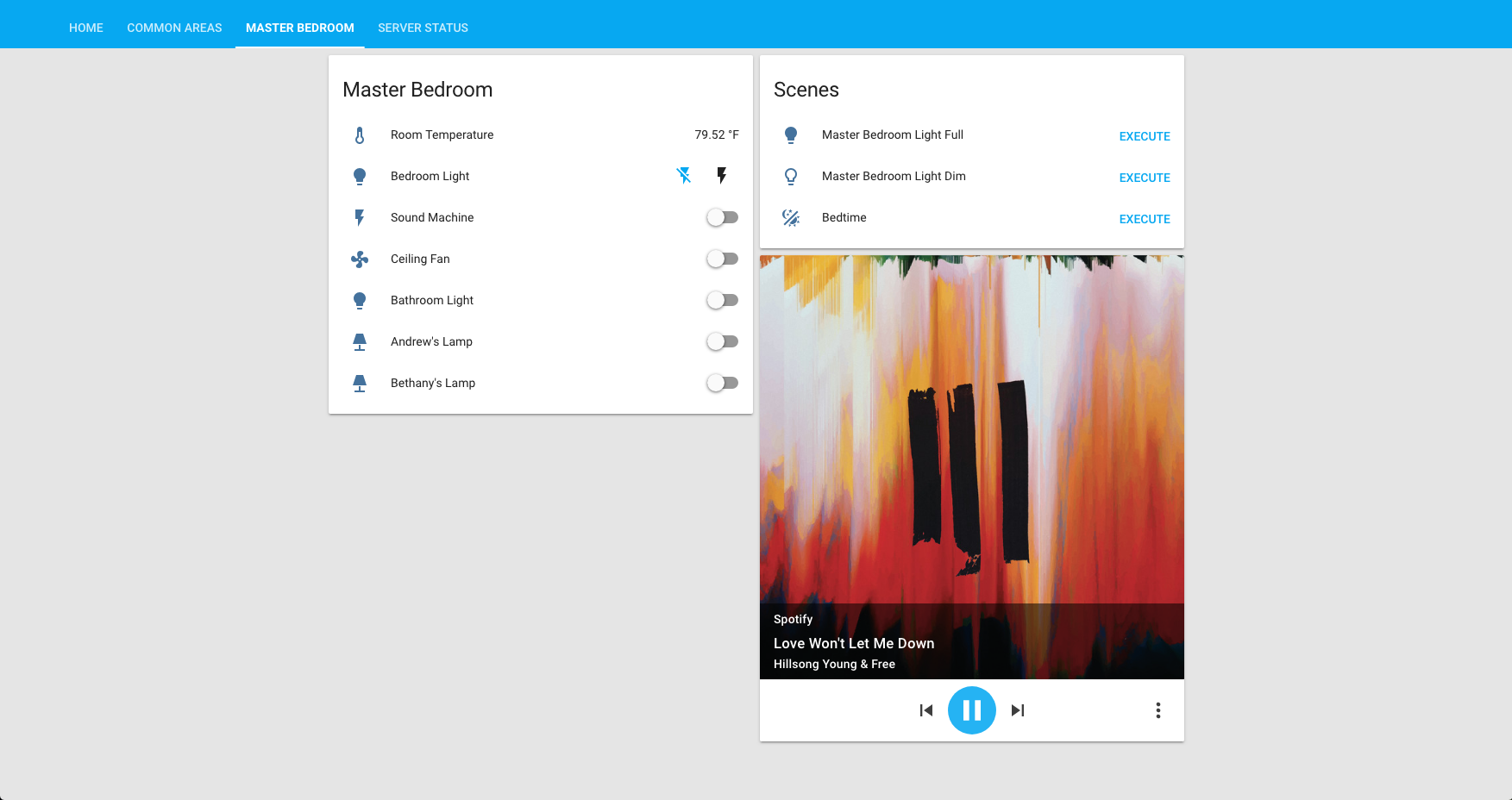This screenshot has height=800, width=1512.
Task: Click the Bethany's Lamp icon
Action: coord(360,384)
